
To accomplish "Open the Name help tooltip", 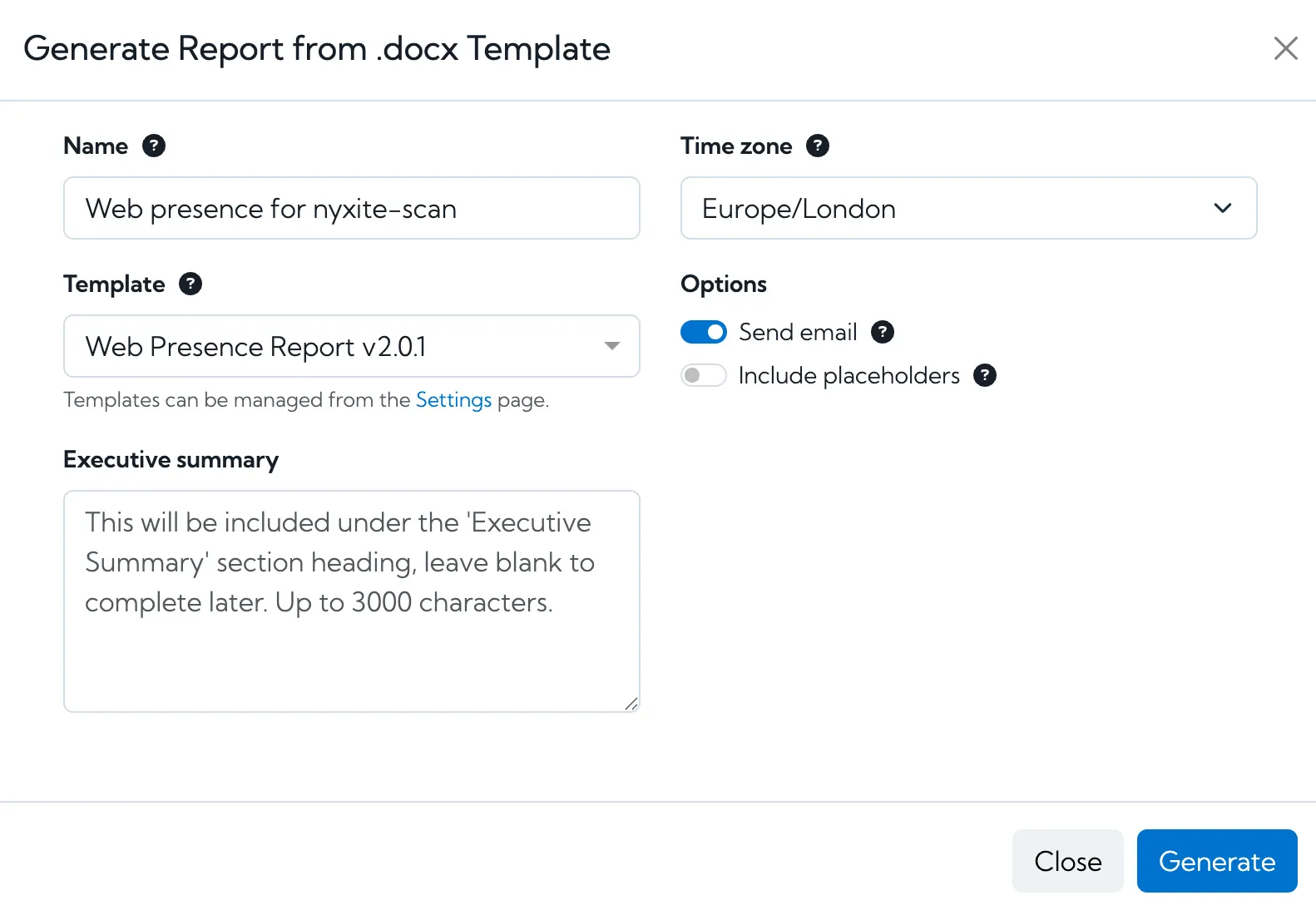I will [154, 146].
